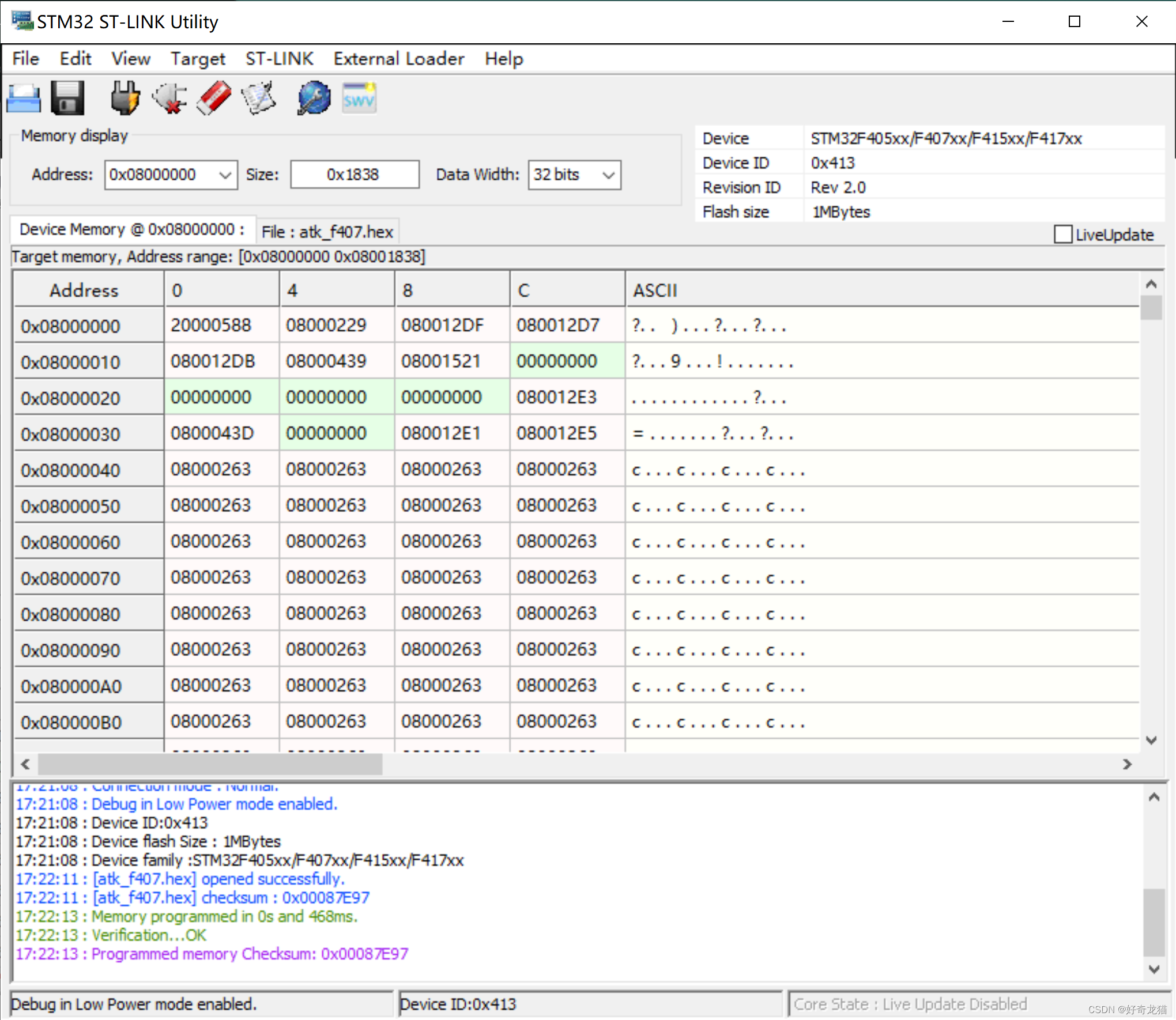Select cell 08001521 in row 0x08000010
1176x1020 pixels.
pyautogui.click(x=453, y=361)
